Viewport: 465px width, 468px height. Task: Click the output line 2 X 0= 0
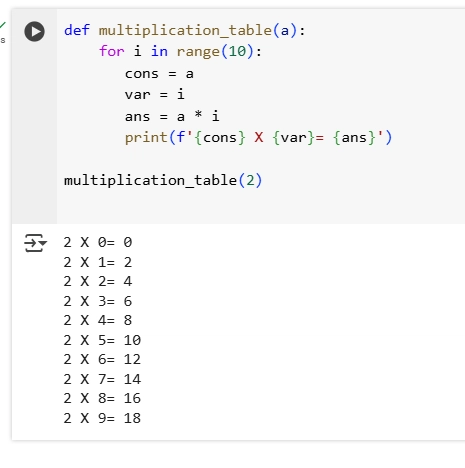click(x=98, y=242)
